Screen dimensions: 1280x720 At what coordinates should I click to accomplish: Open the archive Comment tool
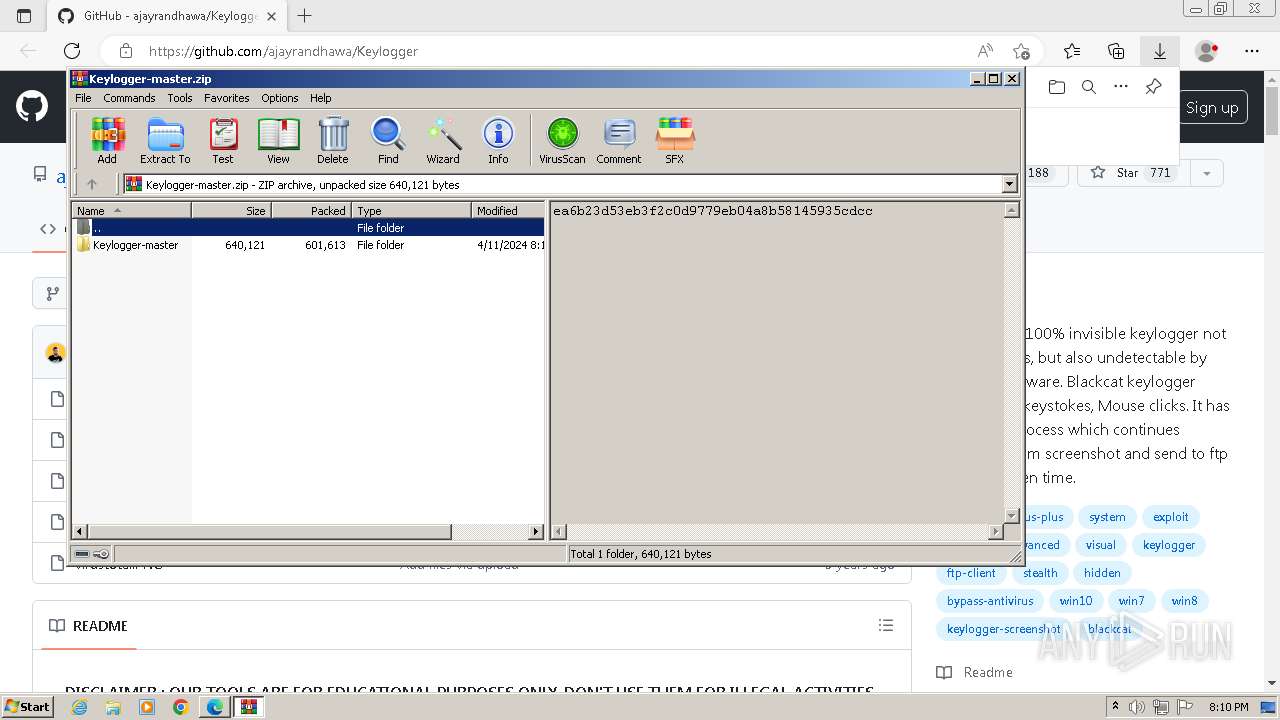click(x=619, y=140)
